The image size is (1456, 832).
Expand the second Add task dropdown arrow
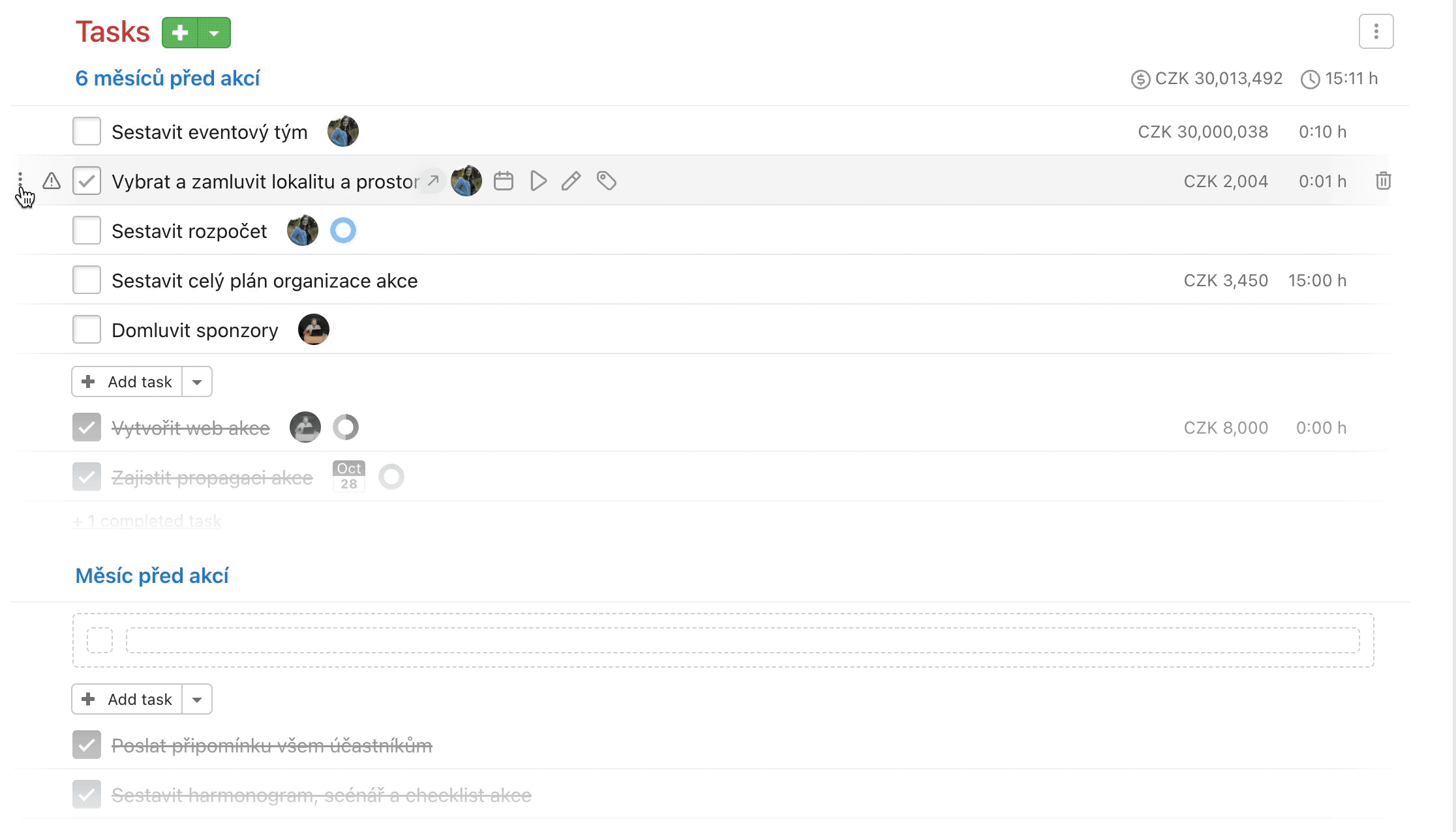(198, 699)
